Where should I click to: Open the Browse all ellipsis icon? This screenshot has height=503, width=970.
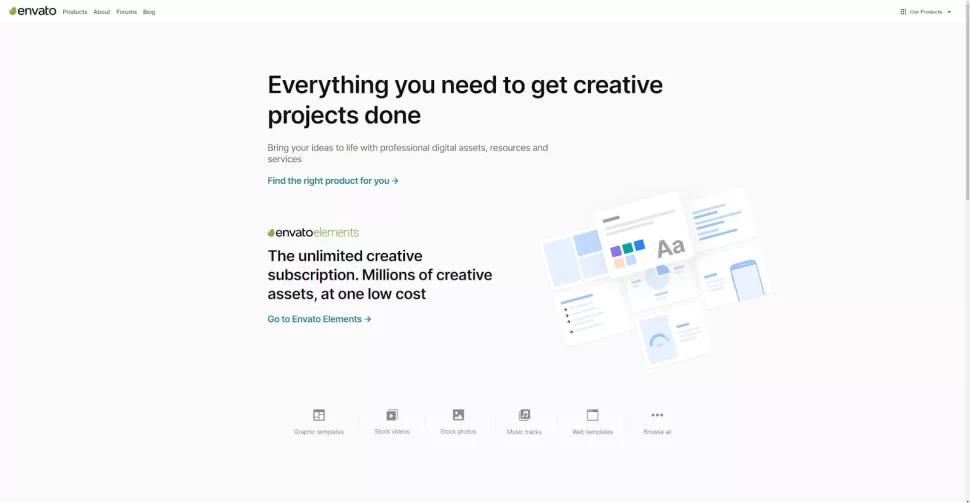(x=657, y=415)
